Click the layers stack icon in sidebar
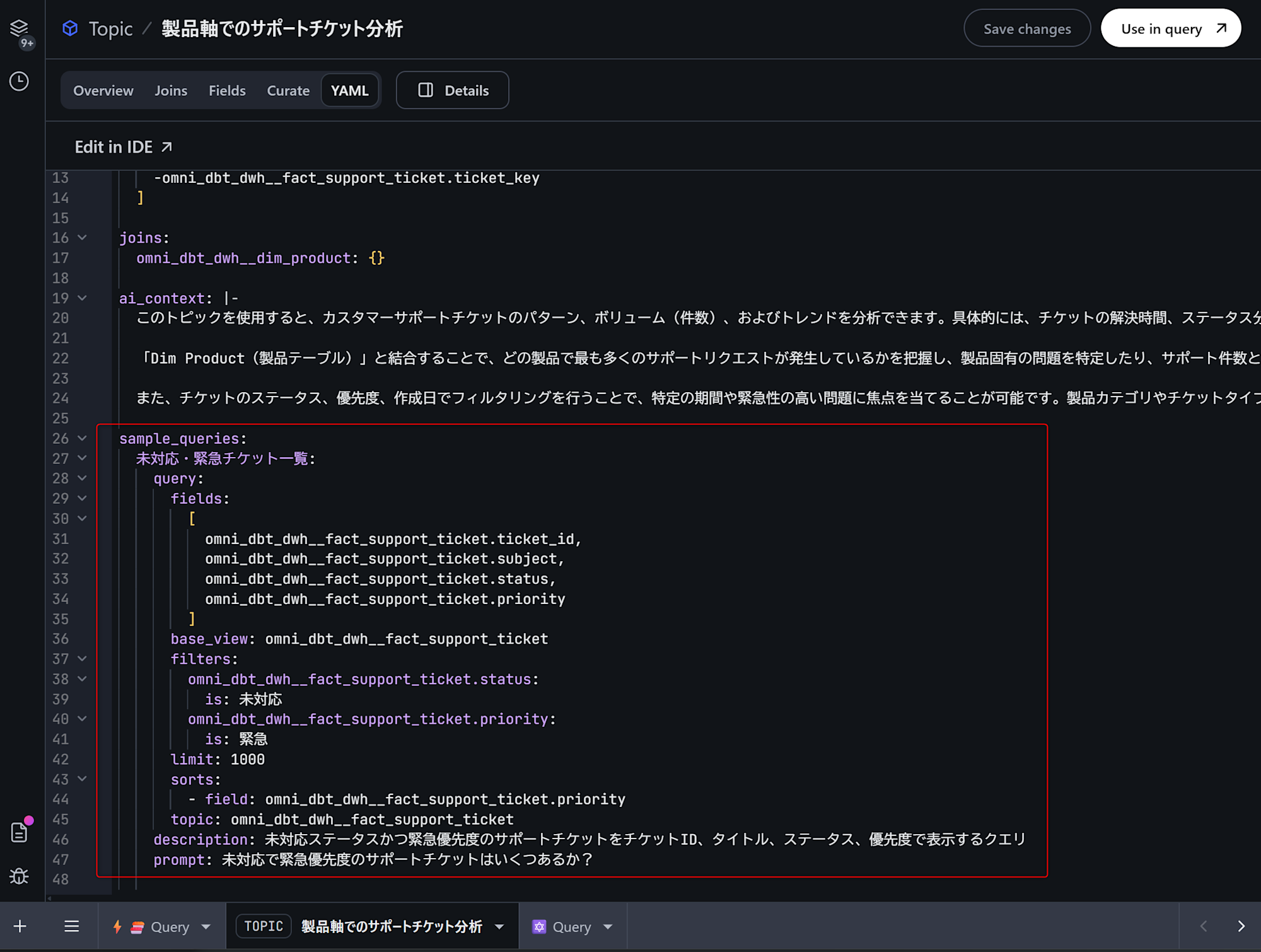 19,28
